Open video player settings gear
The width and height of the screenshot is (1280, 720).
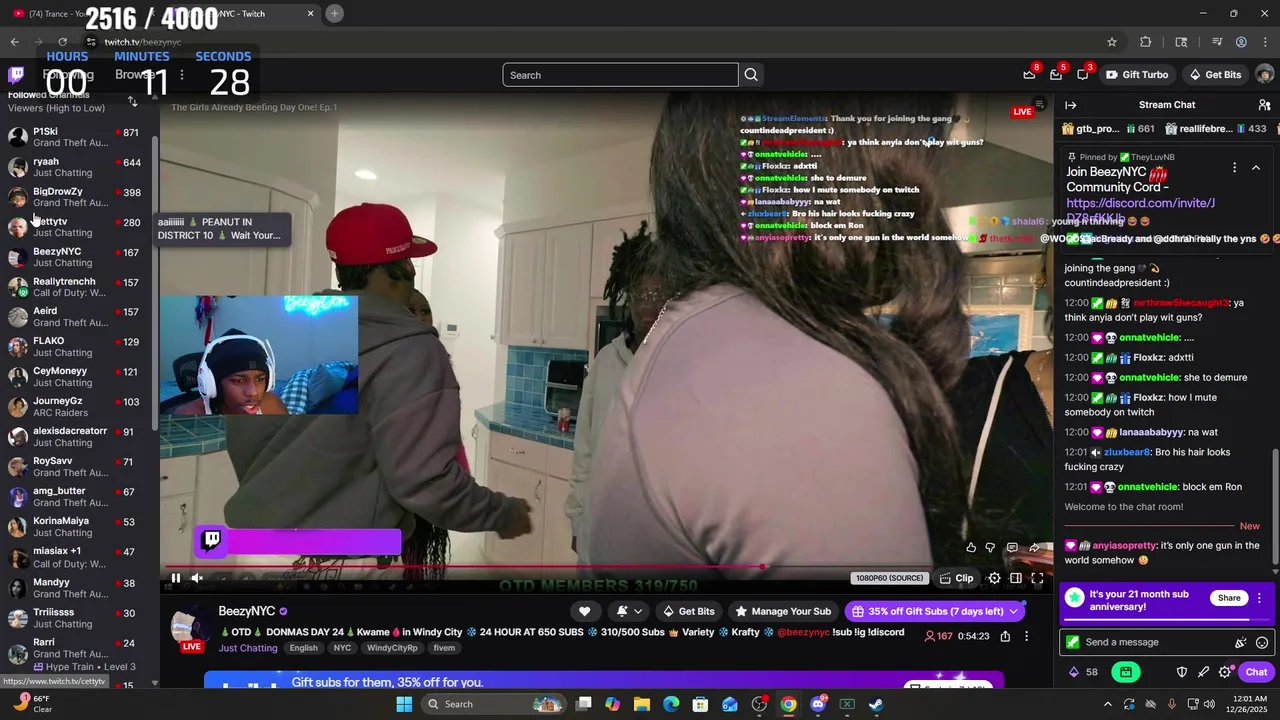point(994,578)
